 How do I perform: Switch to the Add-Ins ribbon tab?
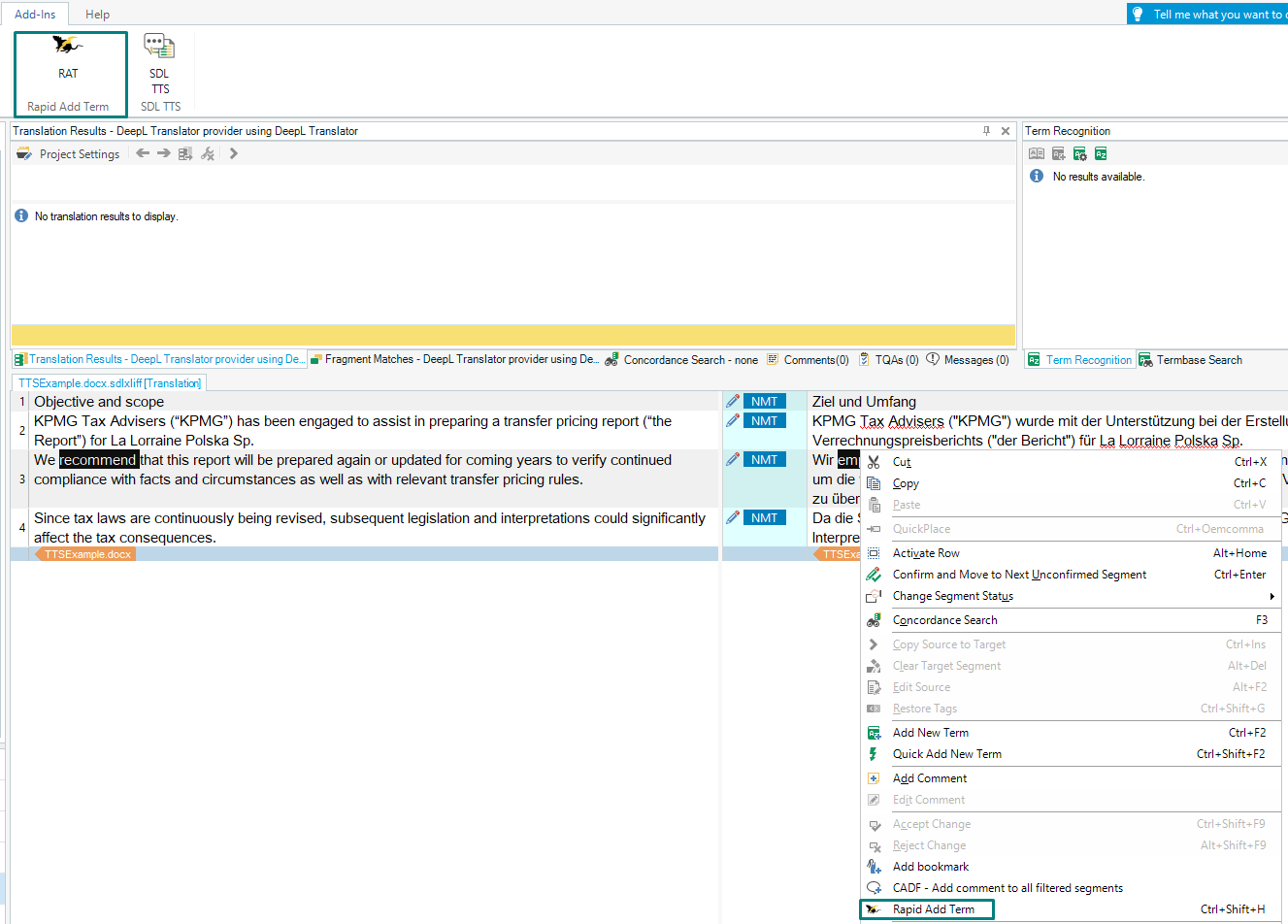(x=35, y=14)
